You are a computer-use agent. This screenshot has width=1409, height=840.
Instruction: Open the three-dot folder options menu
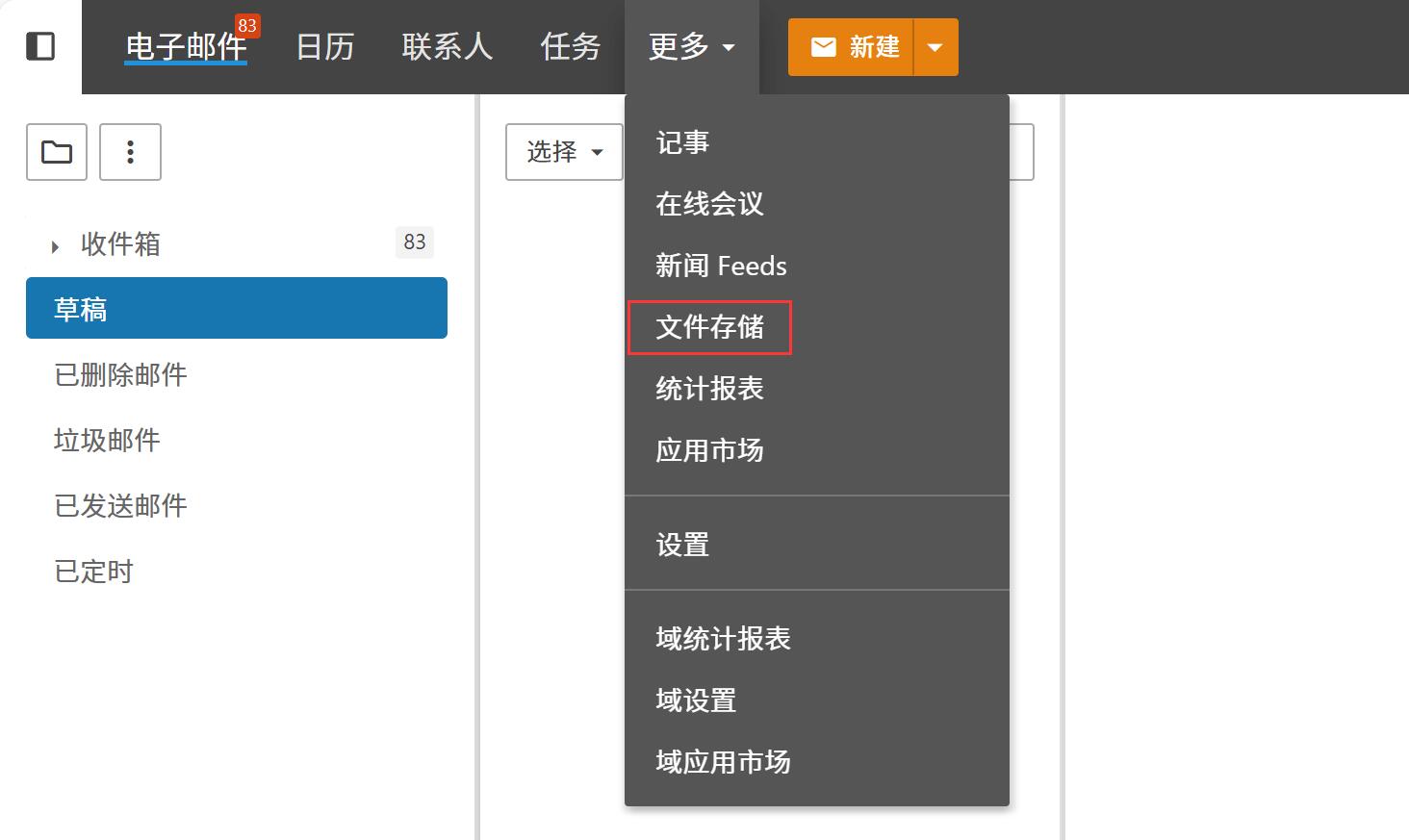pyautogui.click(x=130, y=152)
